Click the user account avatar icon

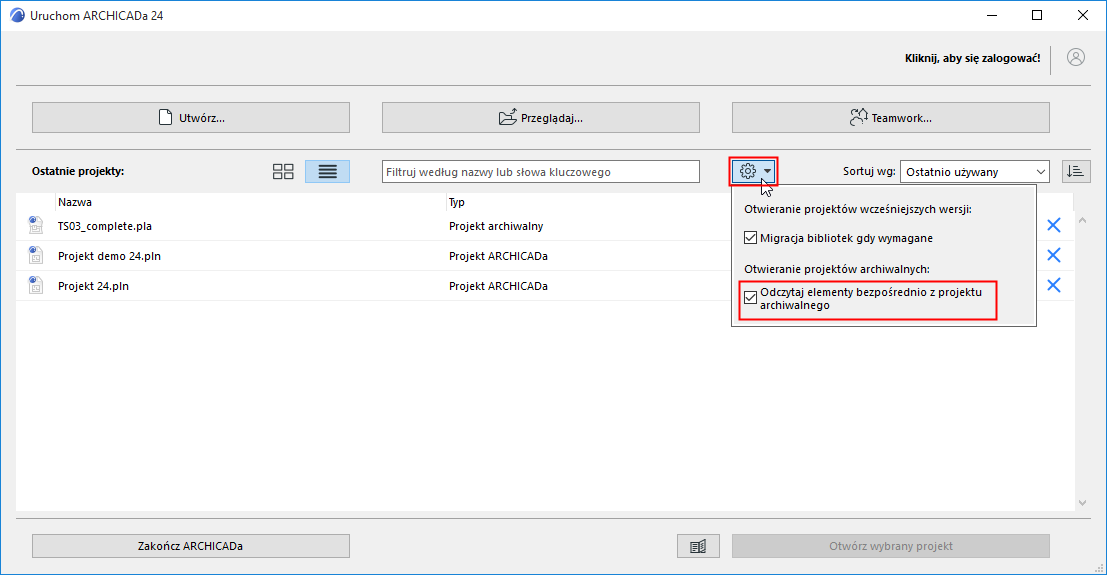[1075, 57]
